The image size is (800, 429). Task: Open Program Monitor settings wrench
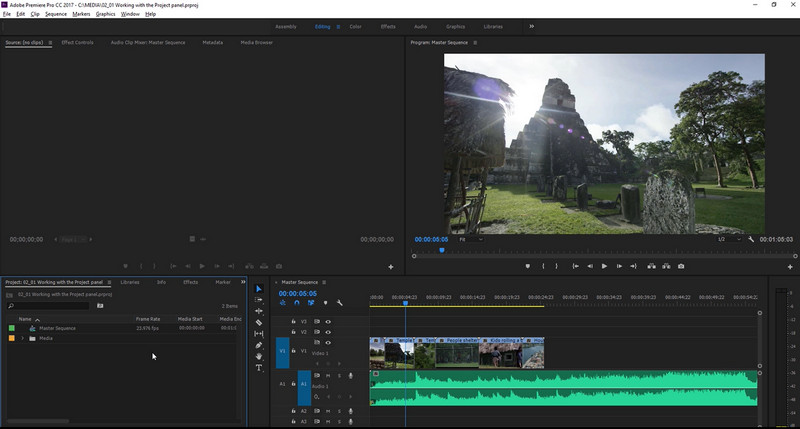click(751, 239)
